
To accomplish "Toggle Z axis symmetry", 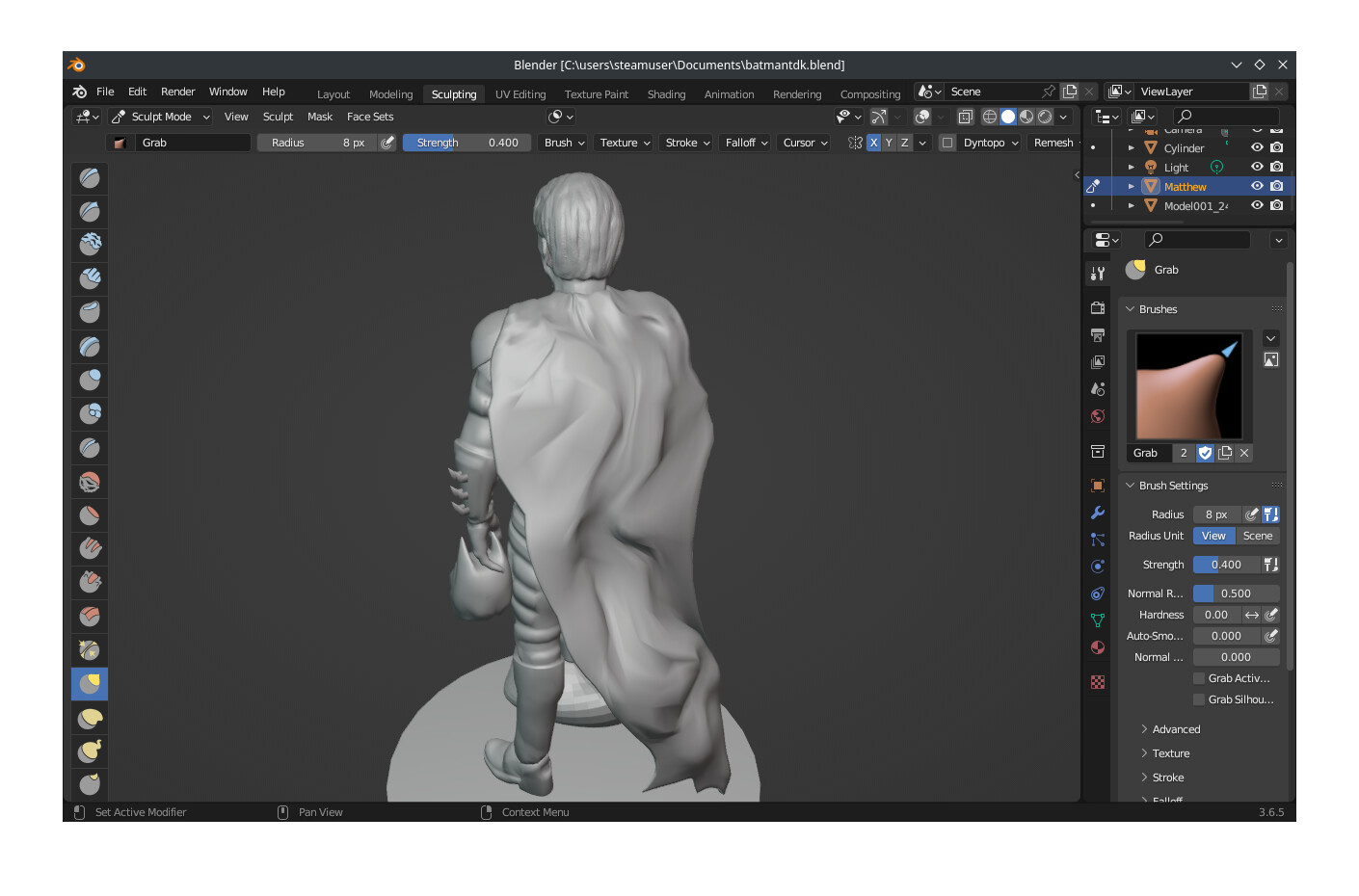I will [904, 143].
